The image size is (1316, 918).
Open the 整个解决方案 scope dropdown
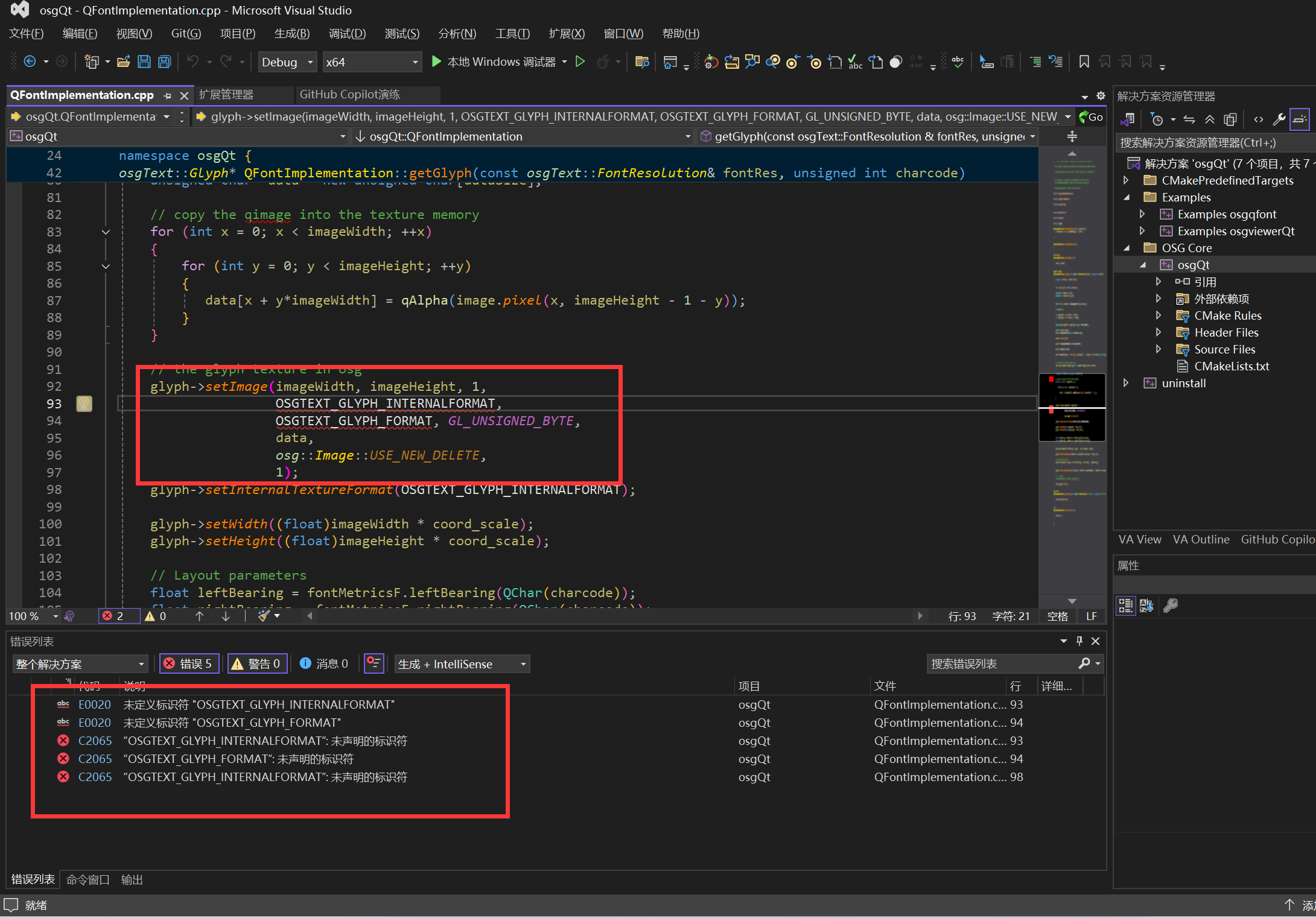click(80, 664)
